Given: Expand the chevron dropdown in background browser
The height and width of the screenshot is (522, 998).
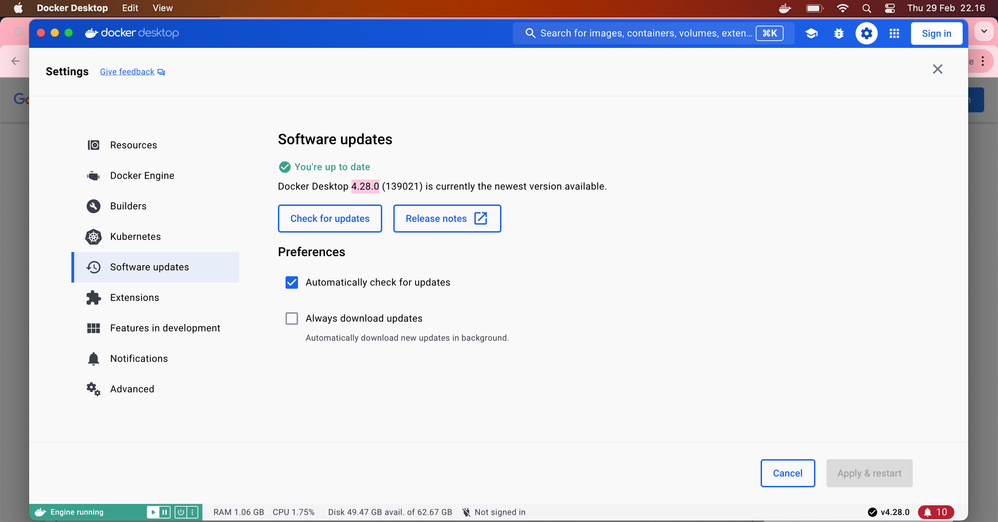Looking at the screenshot, I should [x=984, y=31].
